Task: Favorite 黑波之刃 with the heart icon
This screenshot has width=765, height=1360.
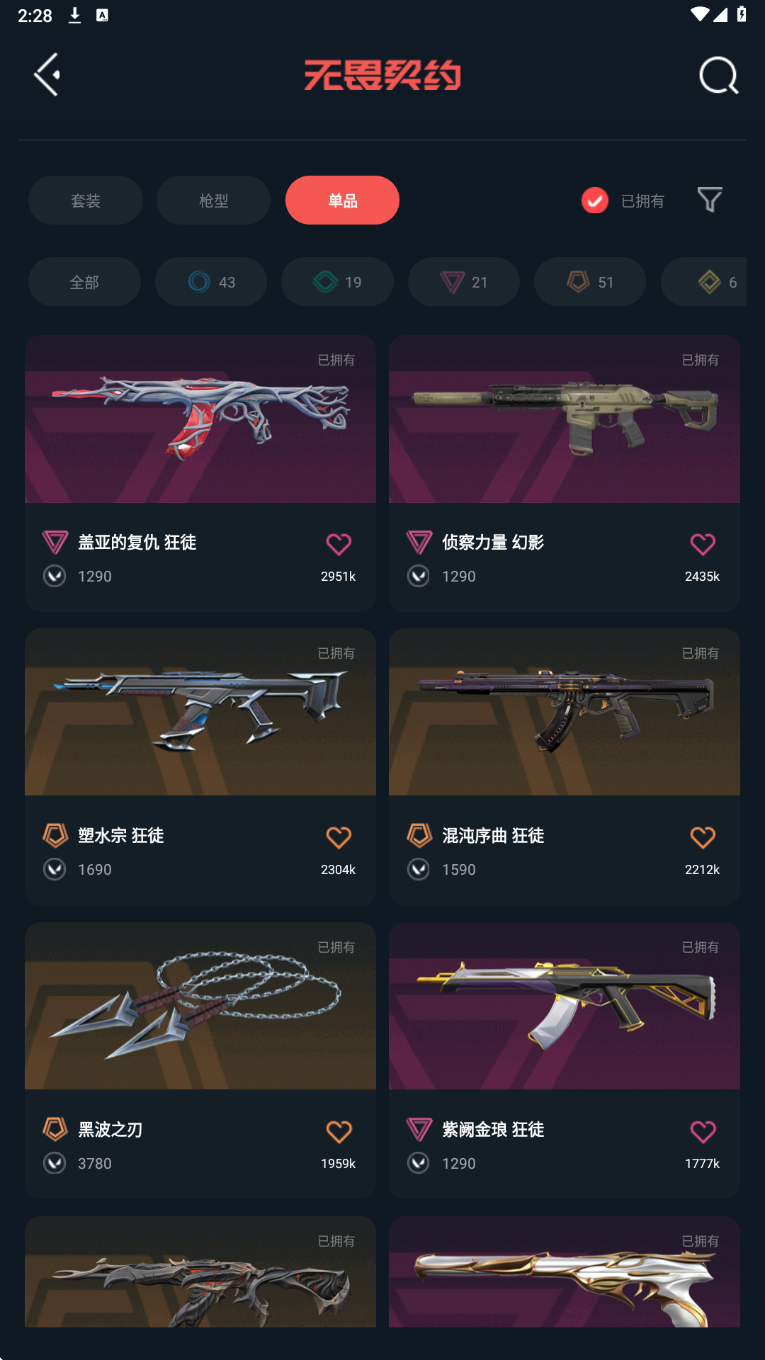Action: coord(339,1131)
